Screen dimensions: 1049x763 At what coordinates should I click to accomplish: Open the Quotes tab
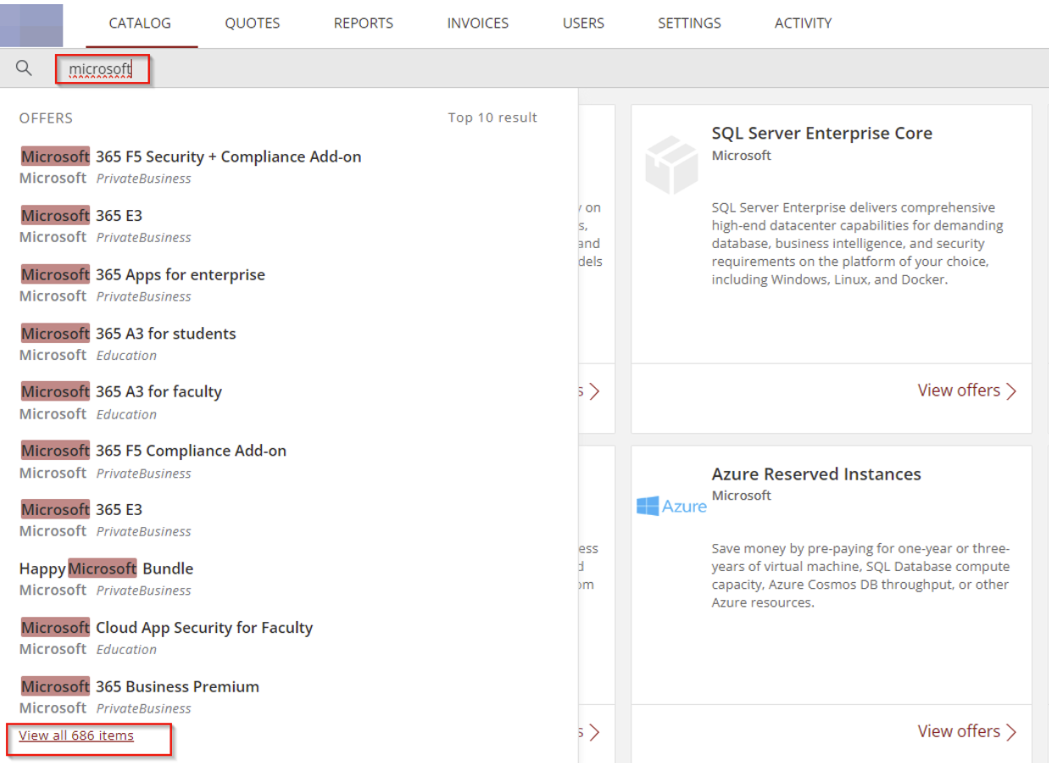[252, 23]
